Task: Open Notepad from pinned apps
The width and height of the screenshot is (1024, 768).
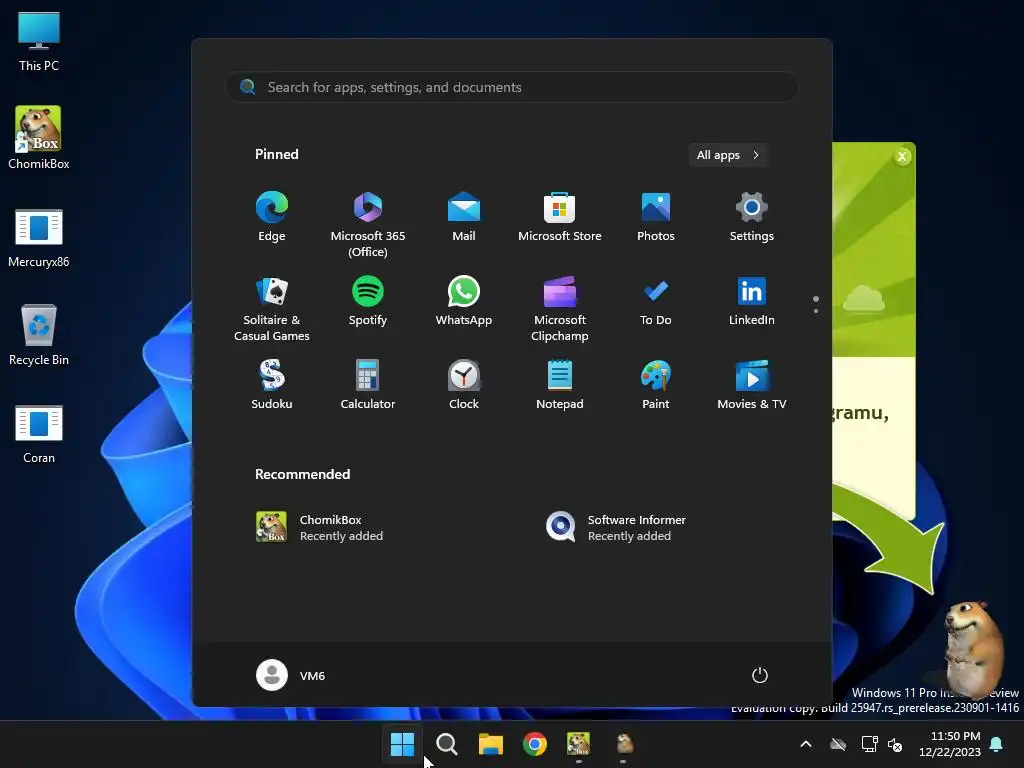Action: click(x=560, y=385)
